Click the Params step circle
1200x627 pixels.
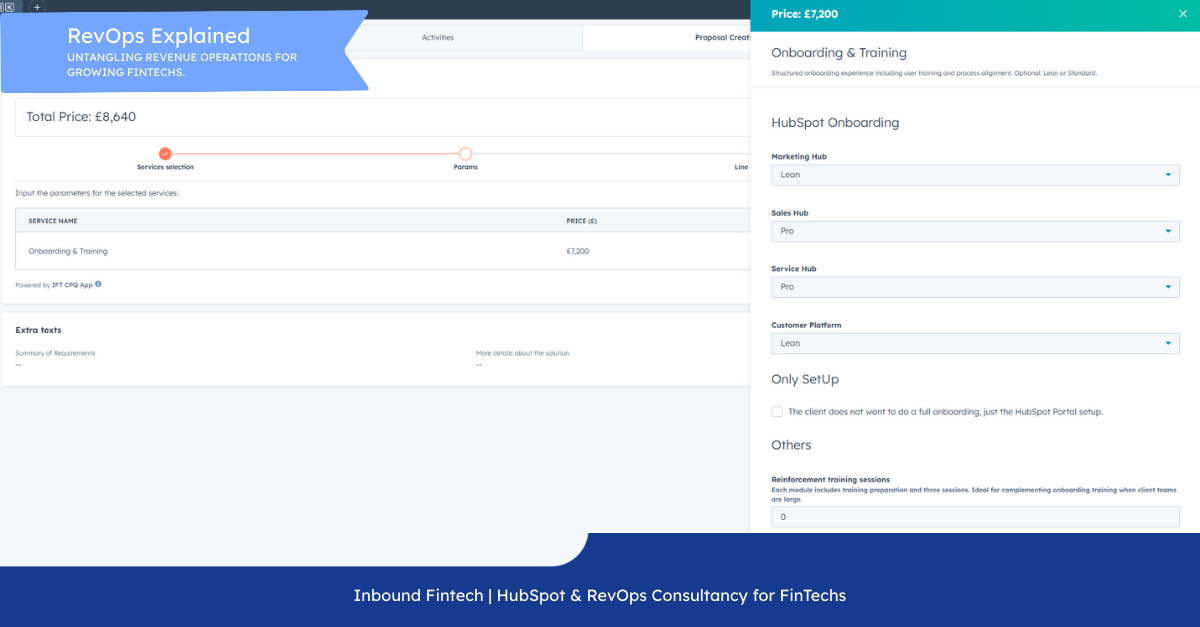(x=465, y=154)
